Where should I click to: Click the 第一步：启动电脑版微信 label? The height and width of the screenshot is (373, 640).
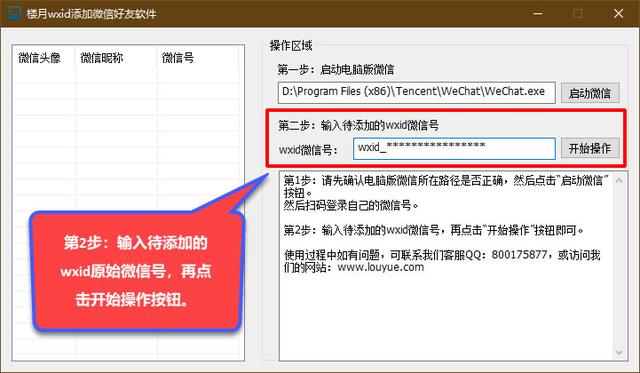[336, 69]
